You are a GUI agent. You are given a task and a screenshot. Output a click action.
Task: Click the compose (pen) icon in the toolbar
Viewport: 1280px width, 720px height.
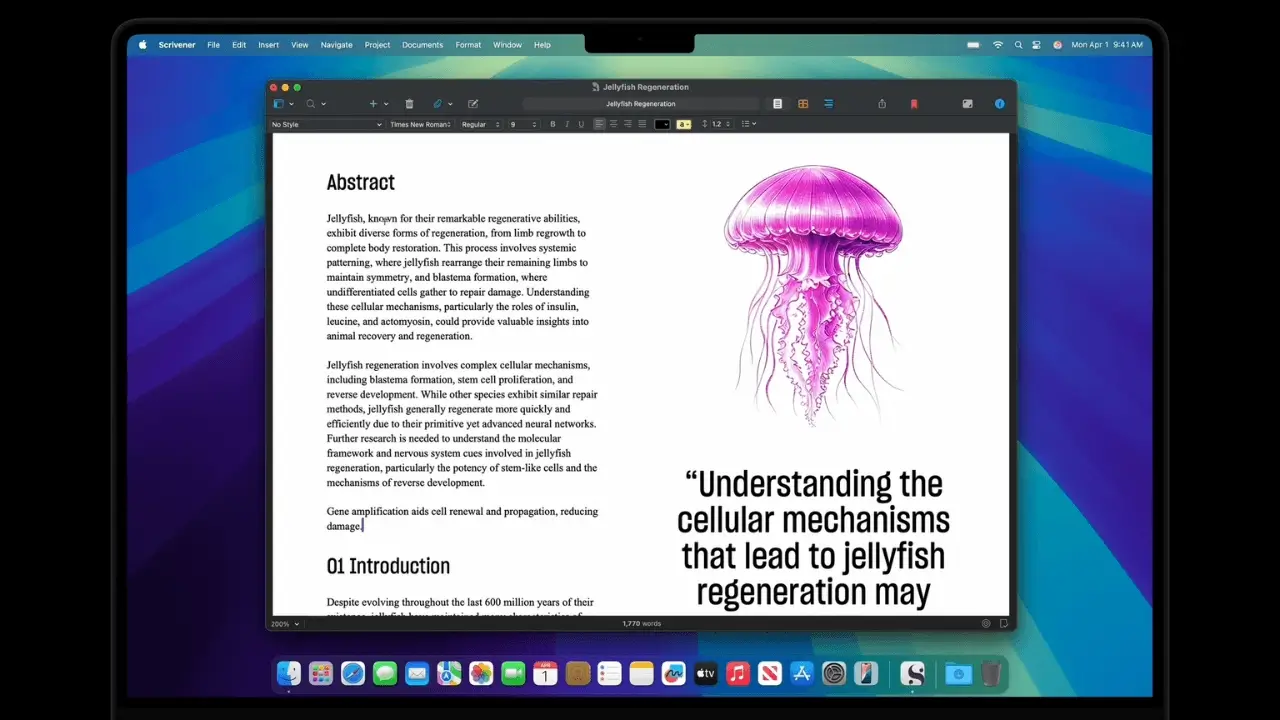click(472, 103)
